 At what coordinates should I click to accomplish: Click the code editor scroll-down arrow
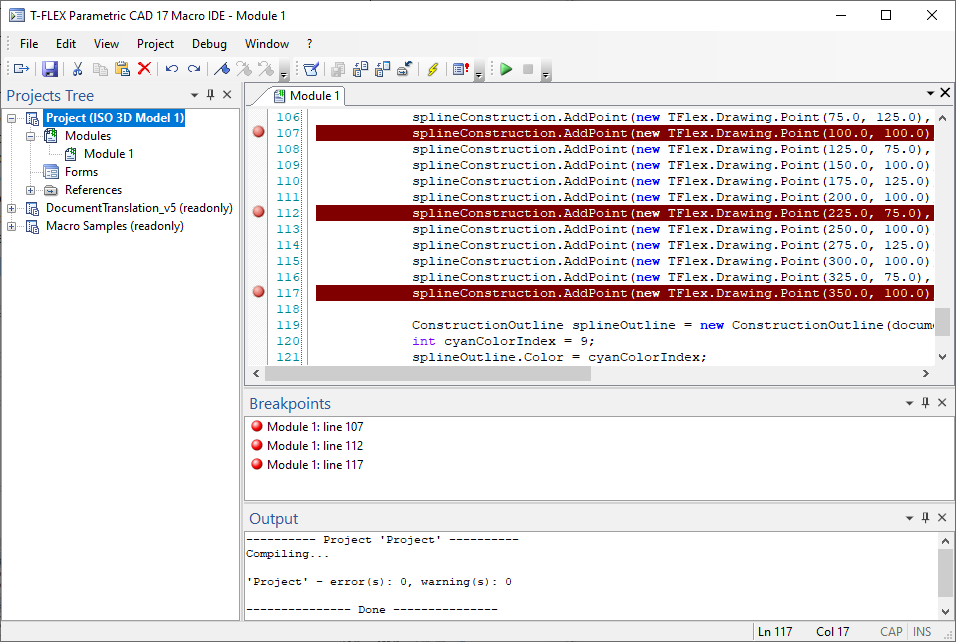click(943, 357)
